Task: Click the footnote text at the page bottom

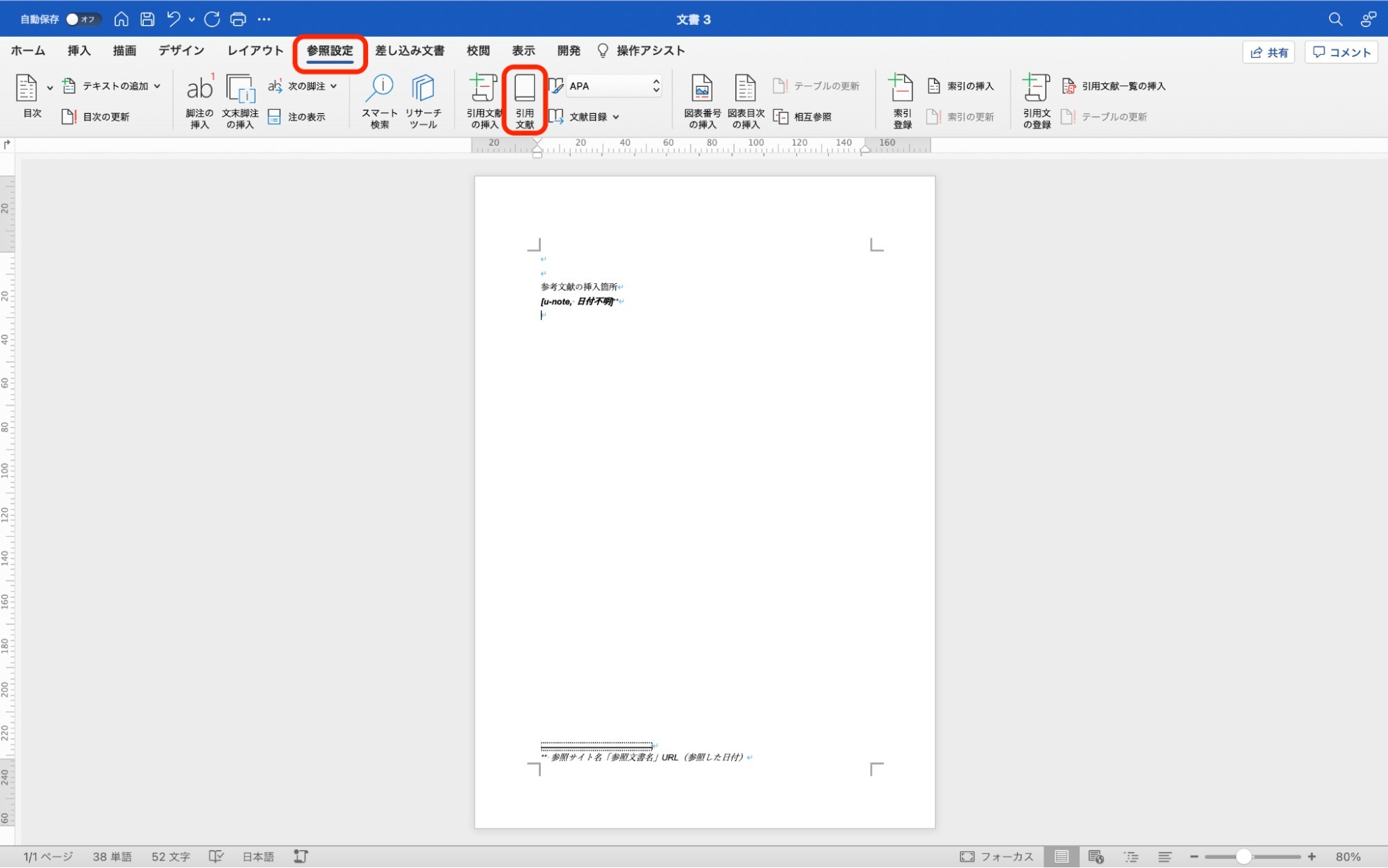Action: [646, 758]
